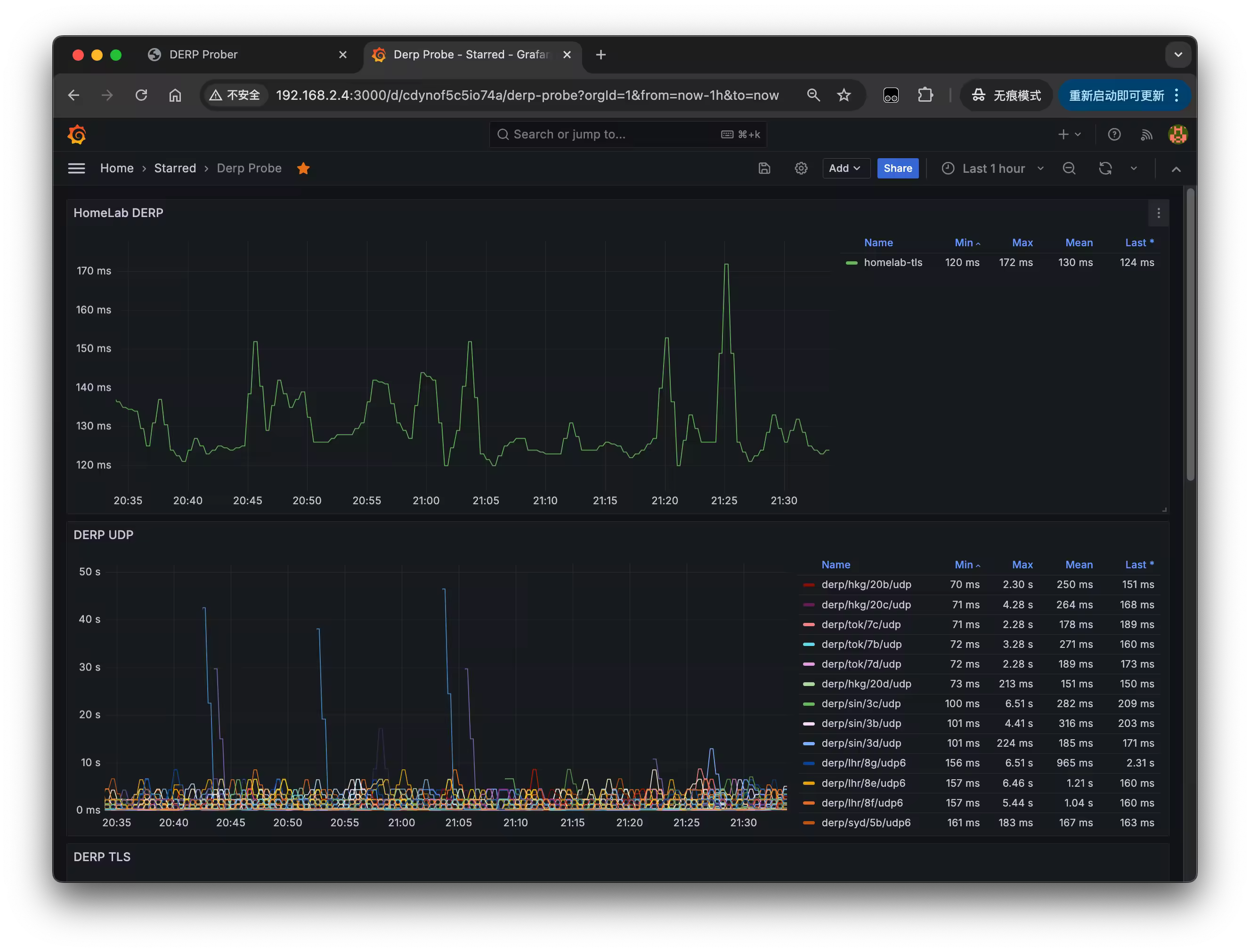Viewport: 1250px width, 952px height.
Task: Switch to the DERP Prober browser tab
Action: pyautogui.click(x=247, y=55)
